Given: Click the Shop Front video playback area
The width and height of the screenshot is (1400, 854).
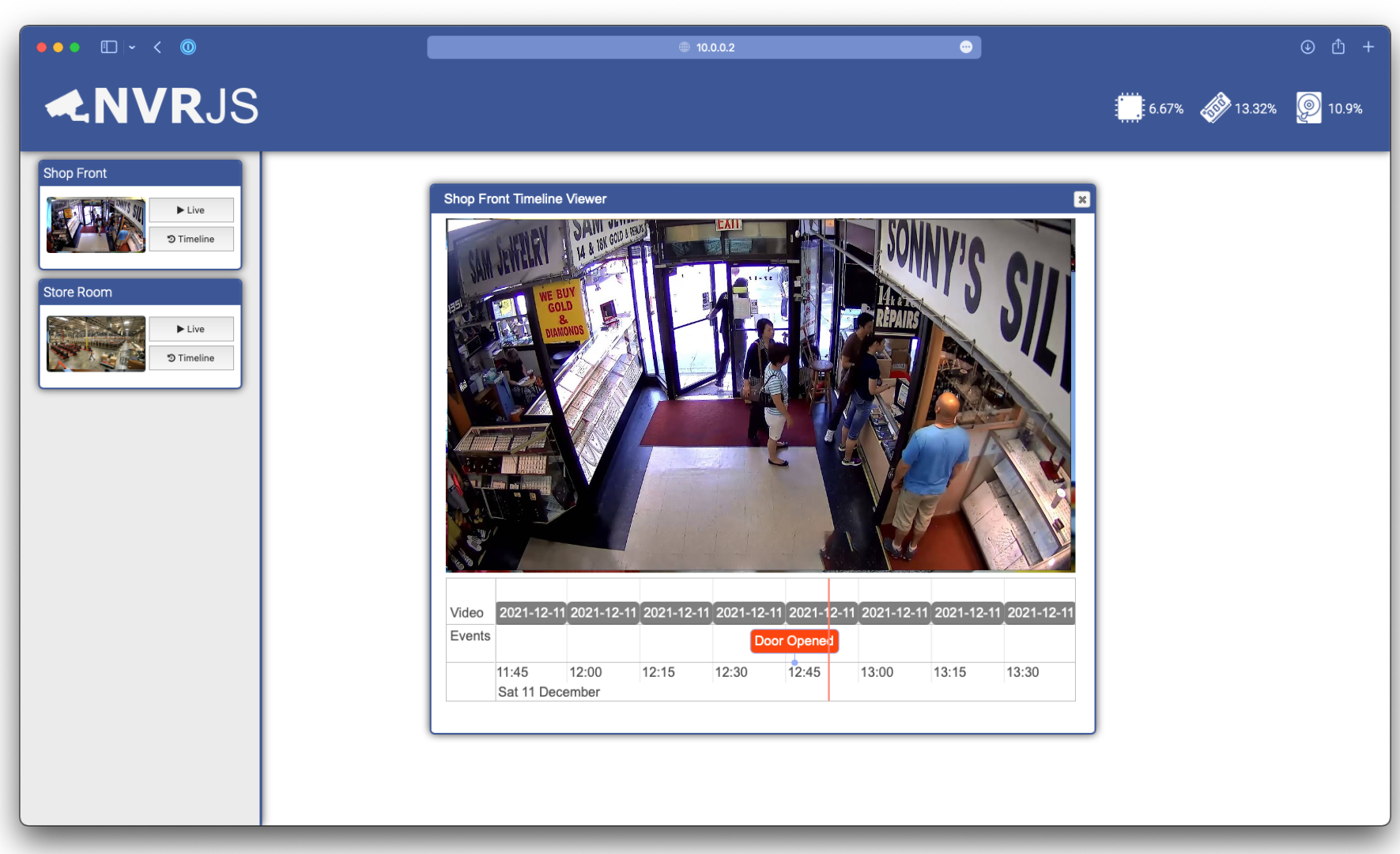Looking at the screenshot, I should 760,395.
